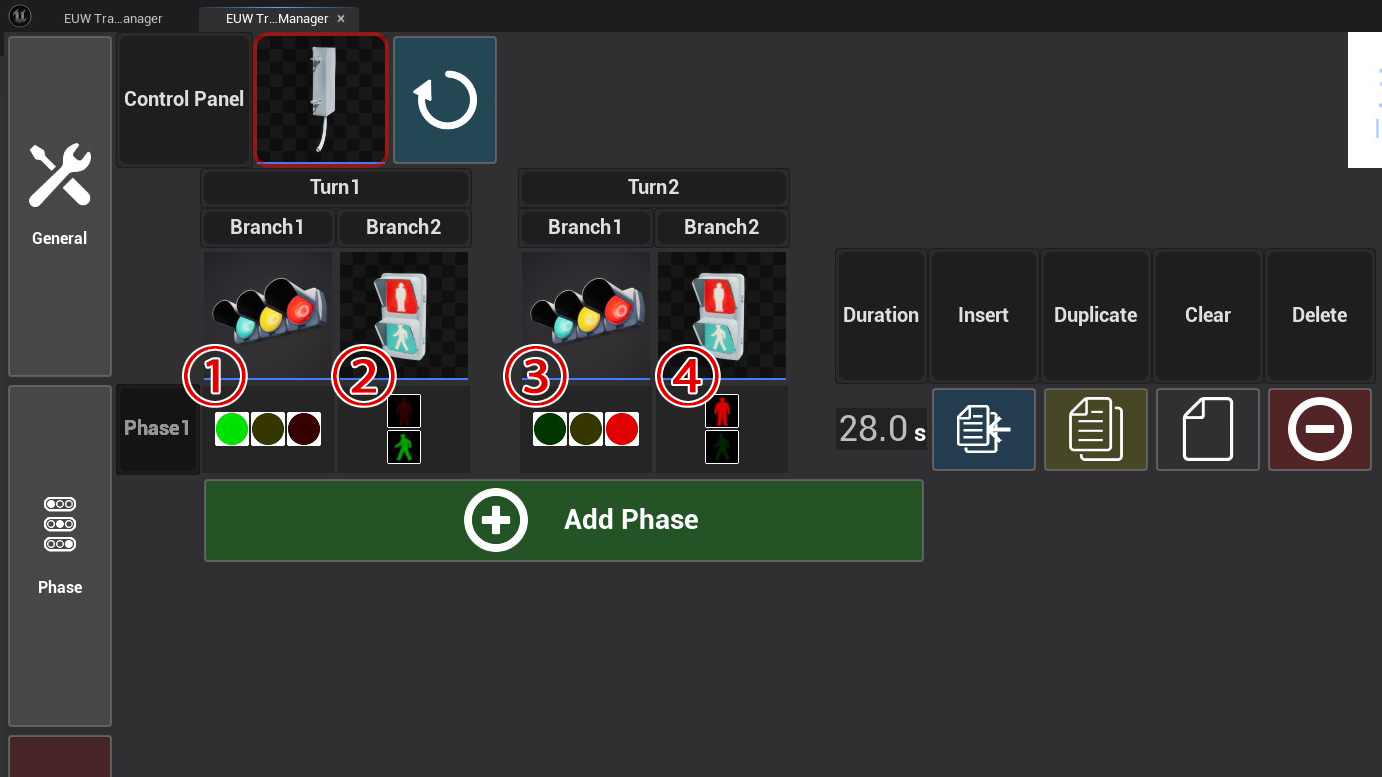Toggle Turn2 Branch2 red standing pedestrian signal
The height and width of the screenshot is (777, 1382).
pos(722,411)
